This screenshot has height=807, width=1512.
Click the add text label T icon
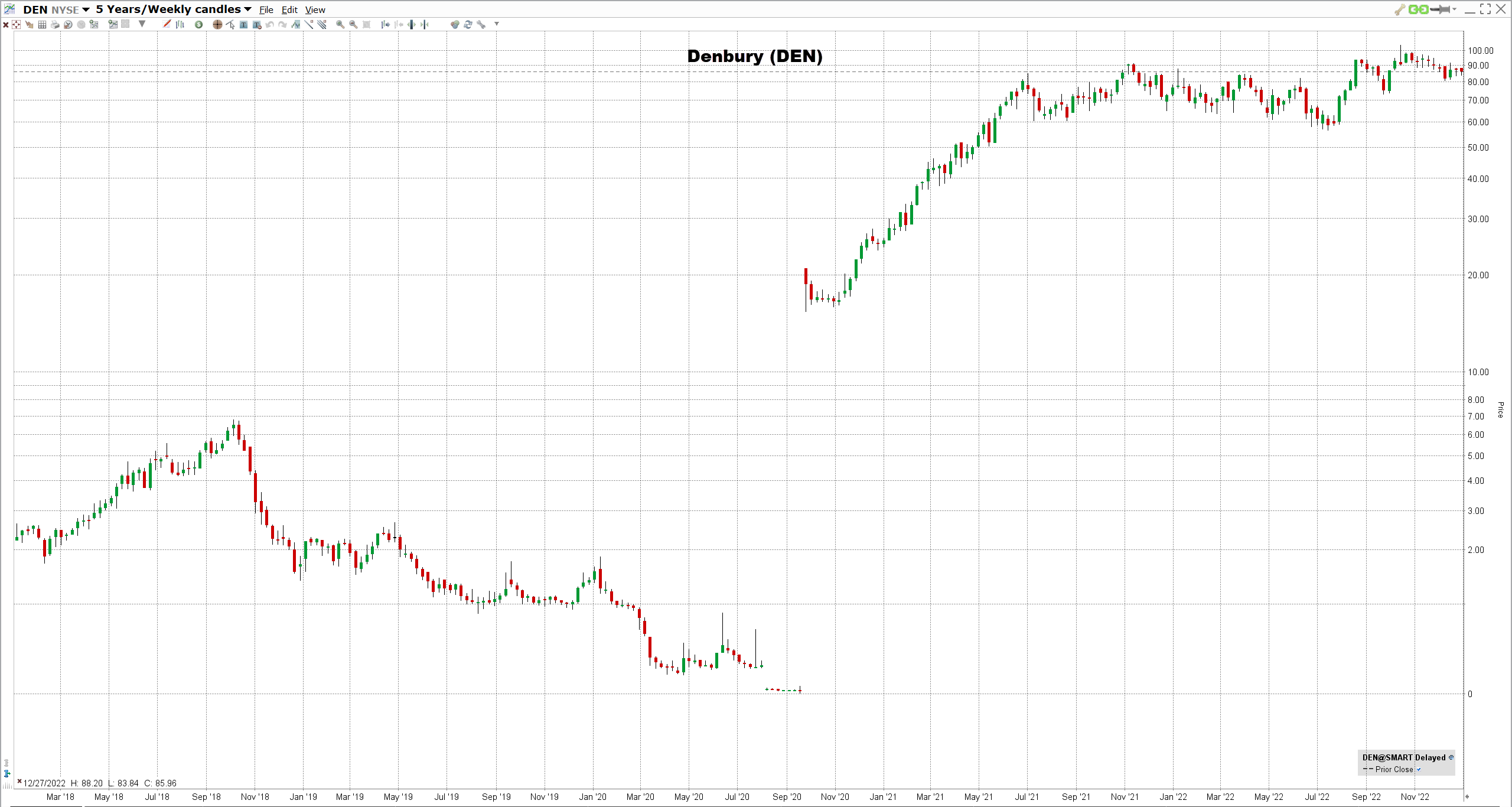(x=243, y=24)
